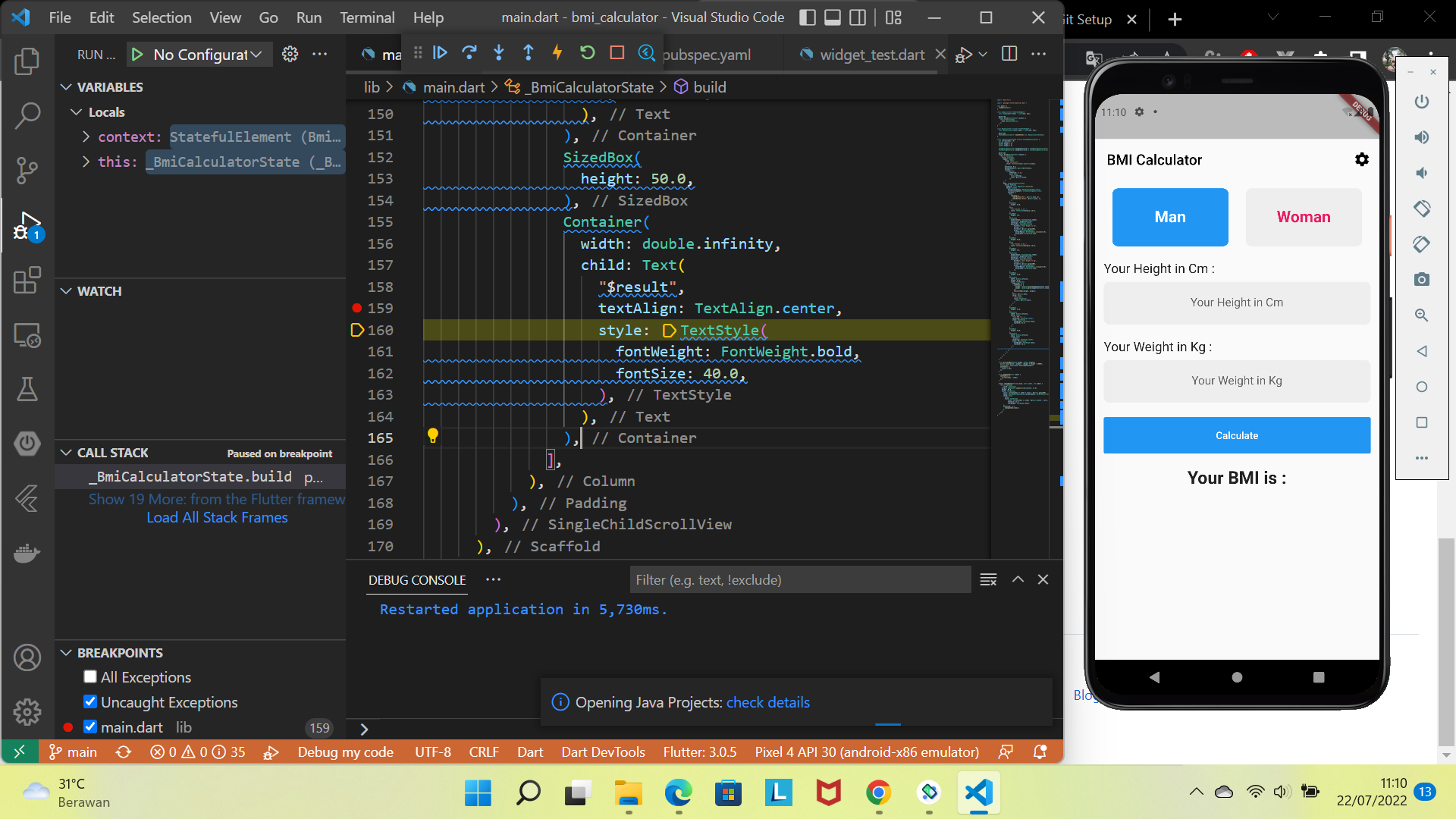The width and height of the screenshot is (1456, 819).
Task: Open the No Configuration dropdown
Action: [x=199, y=54]
